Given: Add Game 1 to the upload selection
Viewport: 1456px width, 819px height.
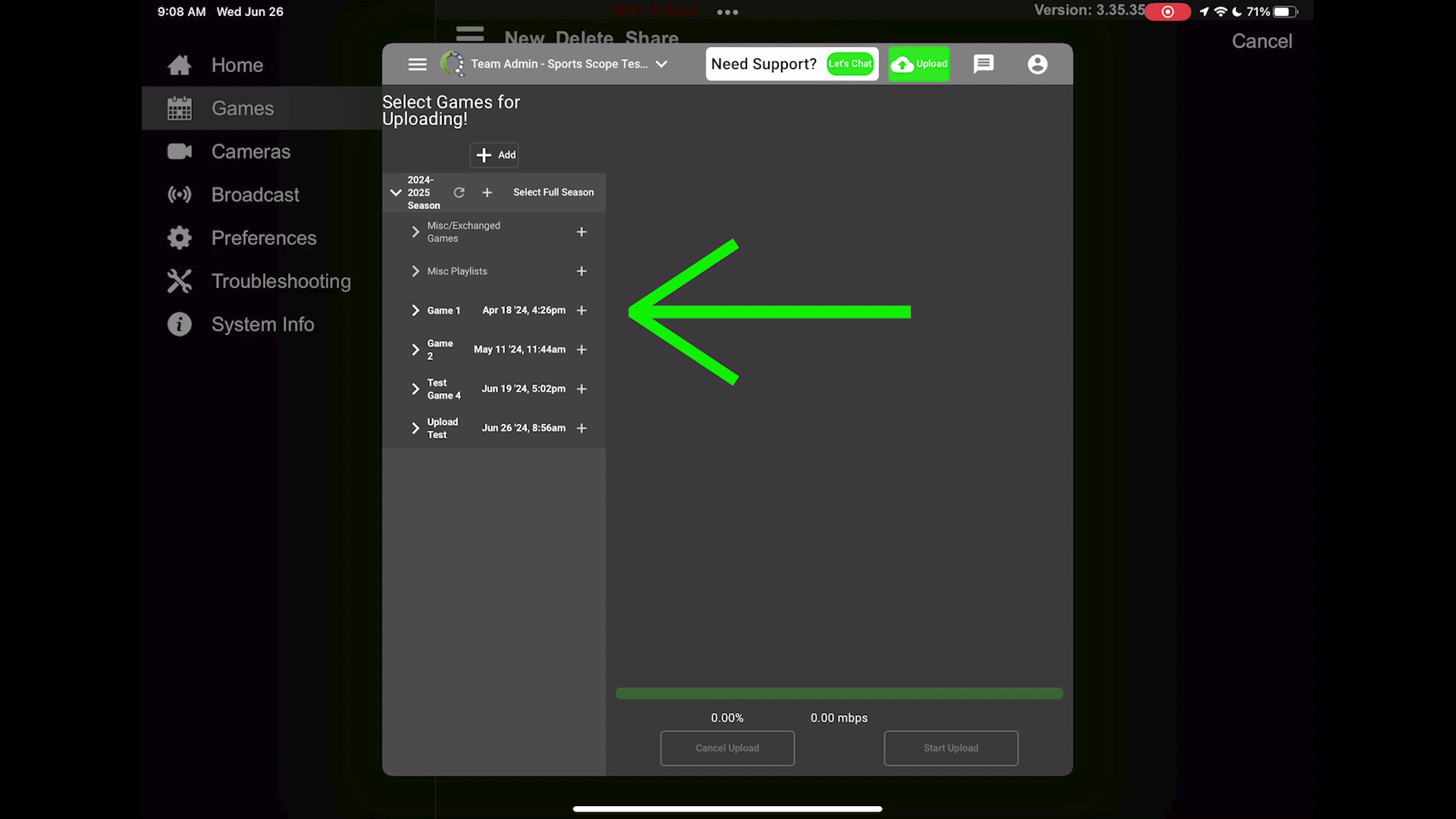Looking at the screenshot, I should pos(582,311).
